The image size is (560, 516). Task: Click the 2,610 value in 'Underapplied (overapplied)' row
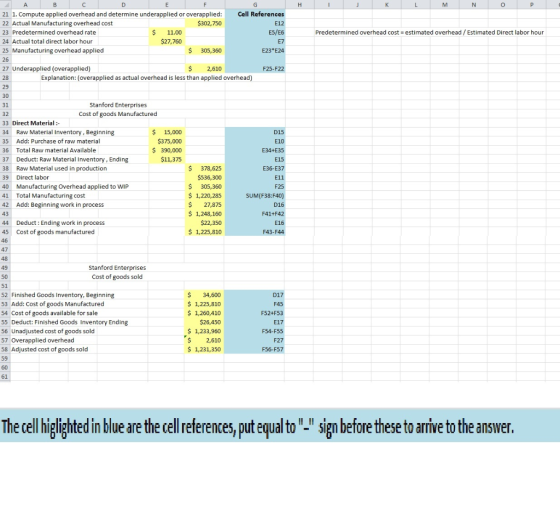point(205,69)
